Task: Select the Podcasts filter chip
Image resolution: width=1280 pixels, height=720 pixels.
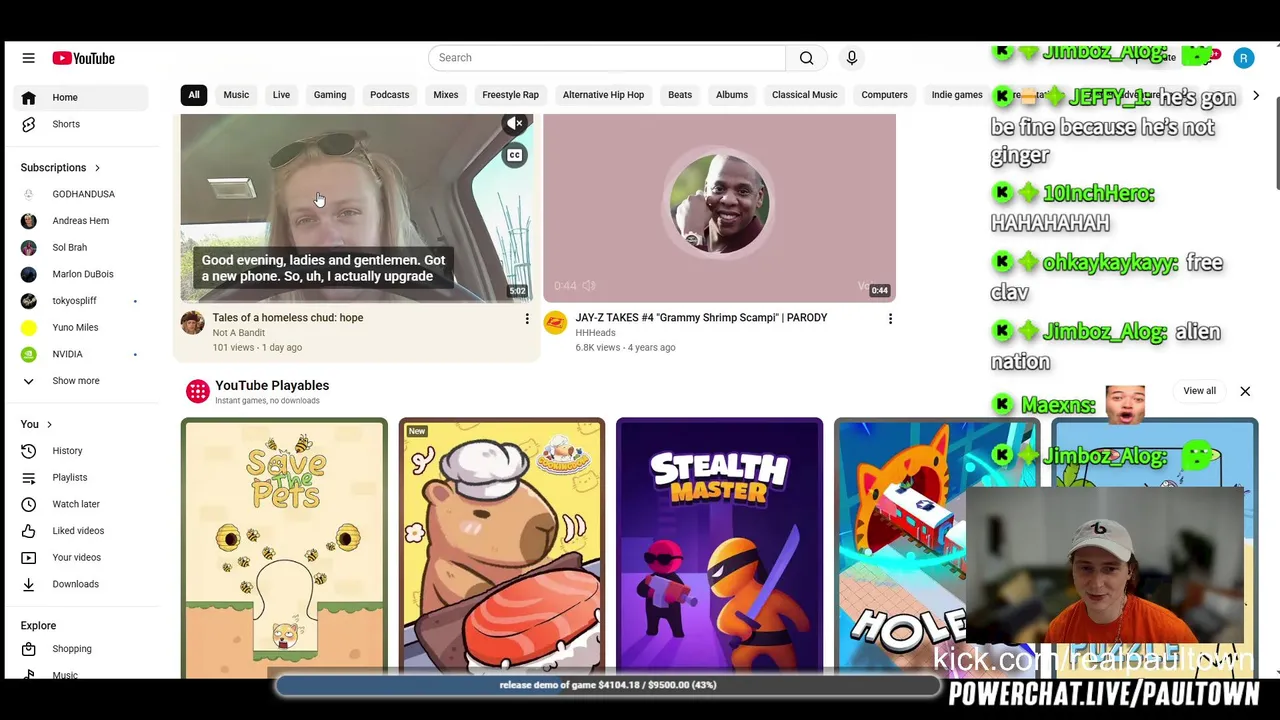Action: (x=389, y=95)
